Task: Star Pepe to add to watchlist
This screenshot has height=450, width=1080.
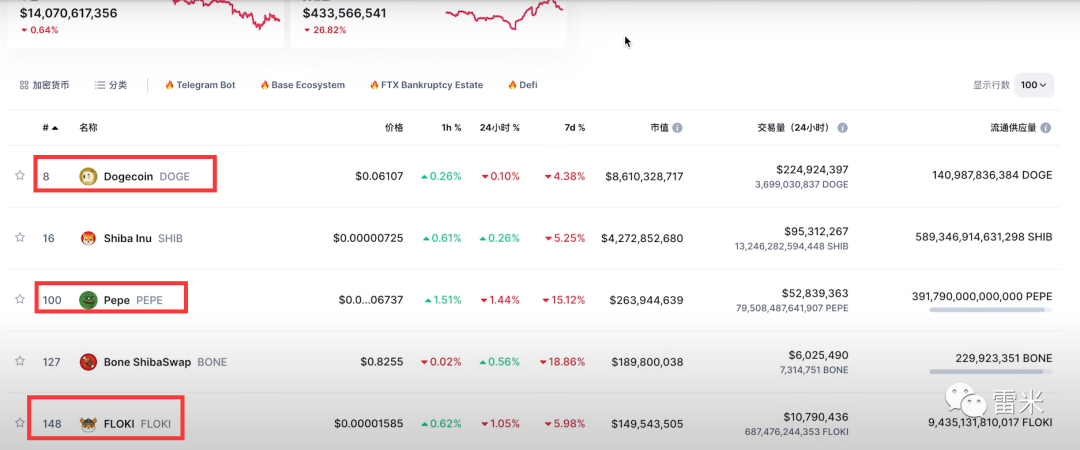Action: (x=20, y=299)
